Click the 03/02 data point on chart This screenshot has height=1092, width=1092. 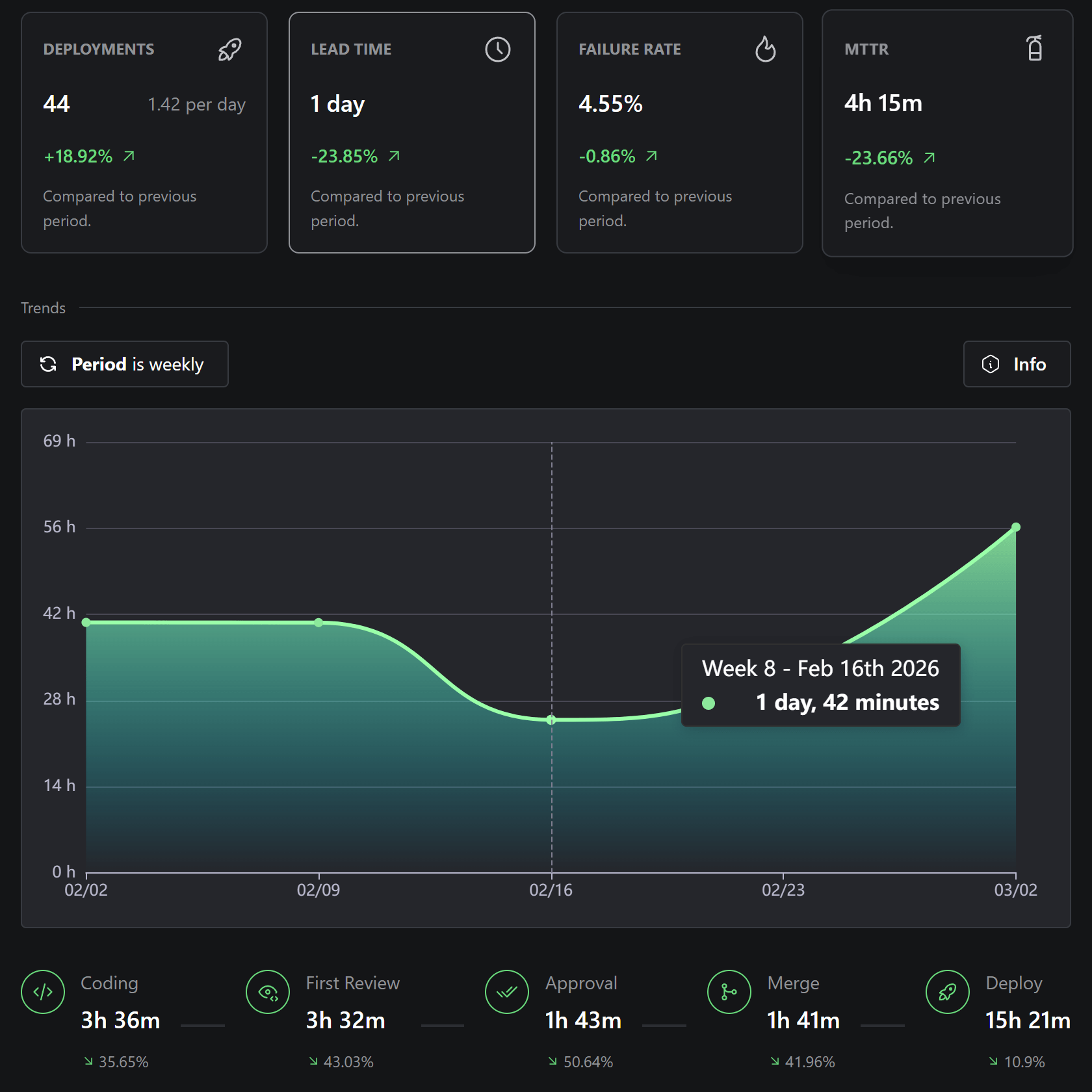1016,527
